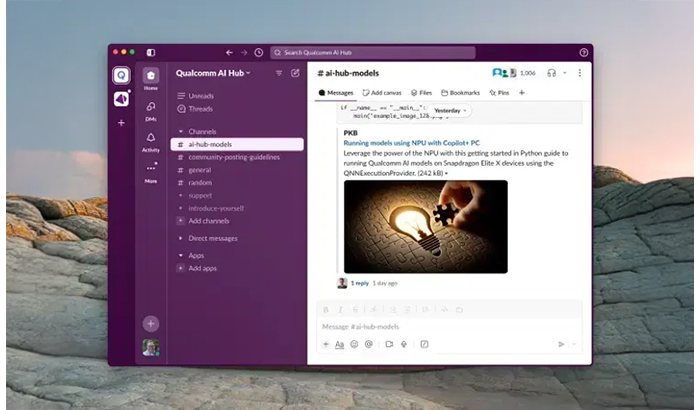700x410 pixels.
Task: Add a new workspace with the plus icon
Action: (x=121, y=123)
